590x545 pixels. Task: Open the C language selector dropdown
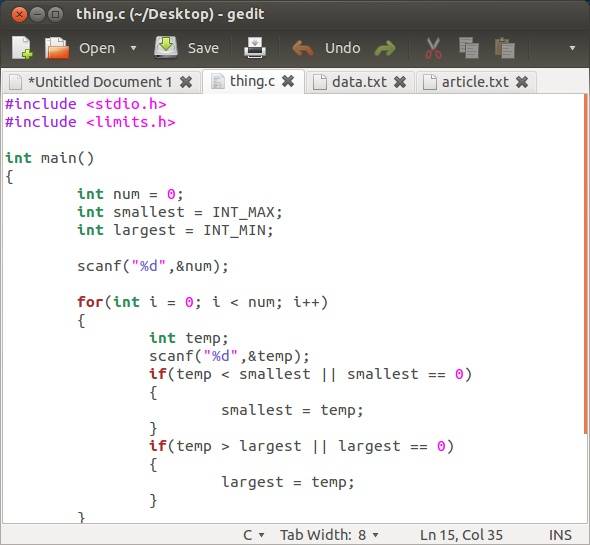pyautogui.click(x=254, y=535)
